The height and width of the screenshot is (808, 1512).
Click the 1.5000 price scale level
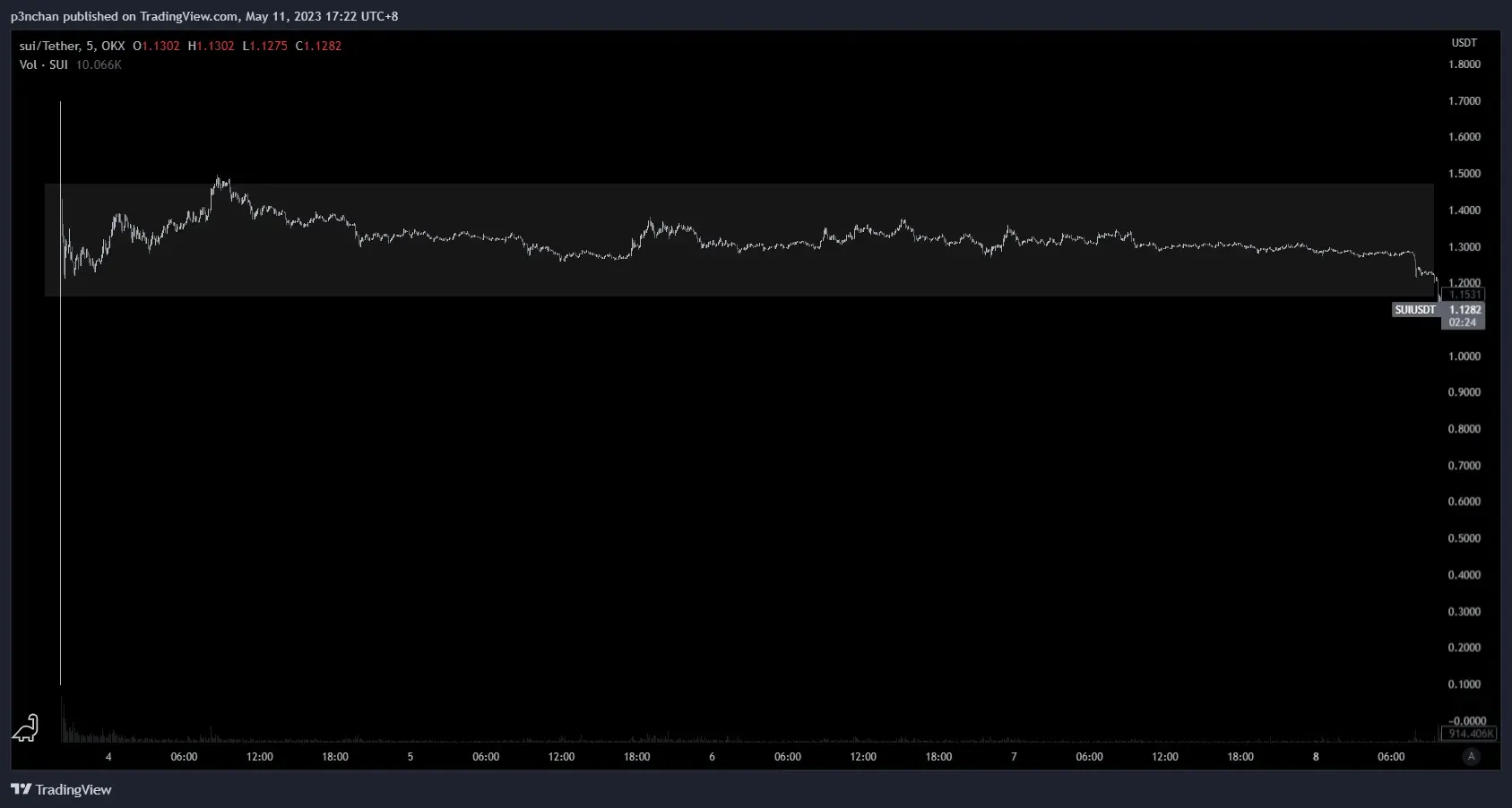[1464, 174]
